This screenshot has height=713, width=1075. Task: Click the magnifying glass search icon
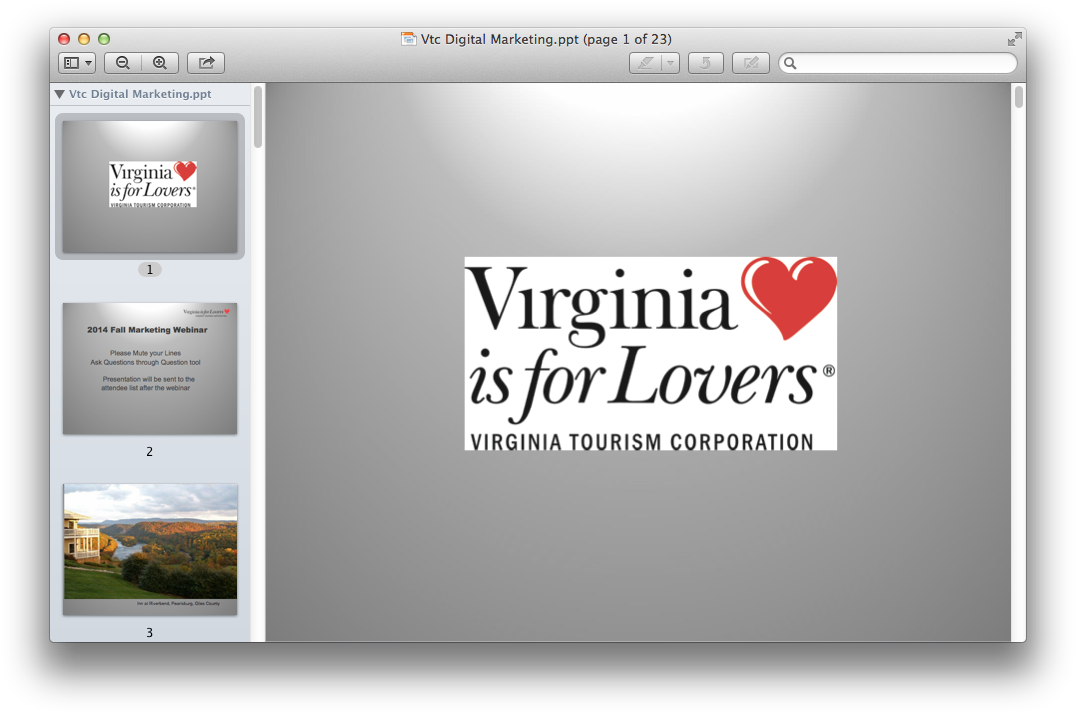[790, 63]
